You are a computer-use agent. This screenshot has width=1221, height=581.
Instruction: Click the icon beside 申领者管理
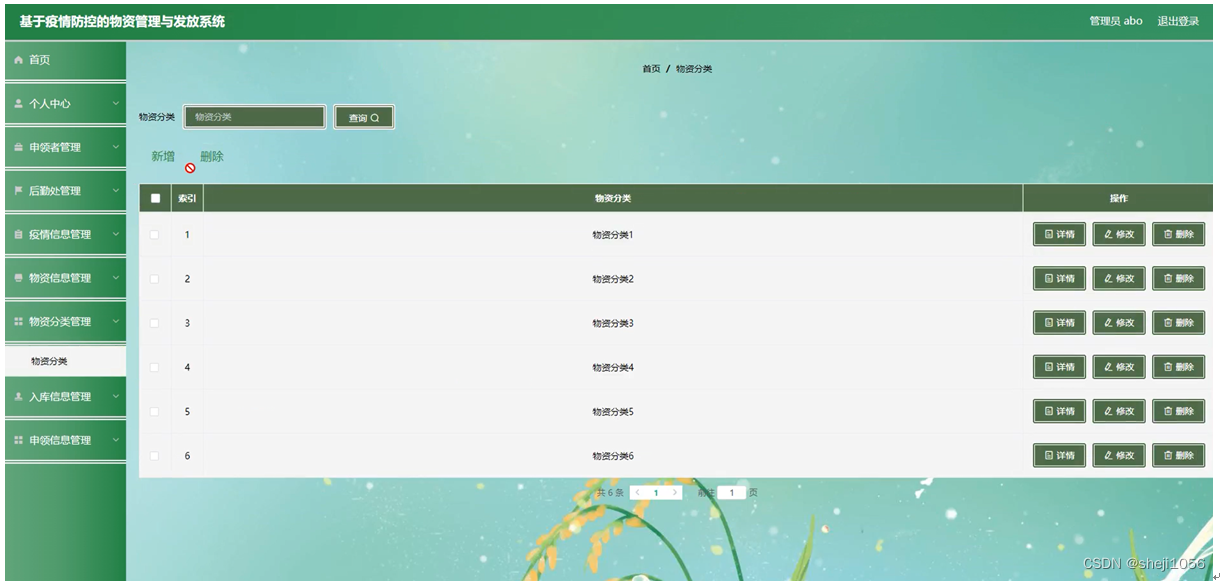[x=18, y=148]
